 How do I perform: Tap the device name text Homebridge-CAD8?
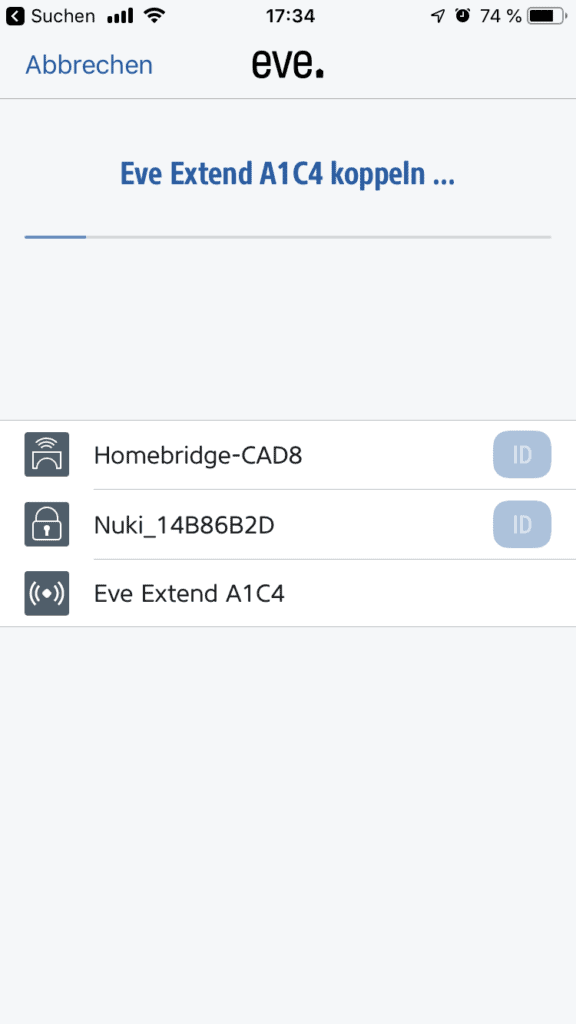tap(198, 455)
